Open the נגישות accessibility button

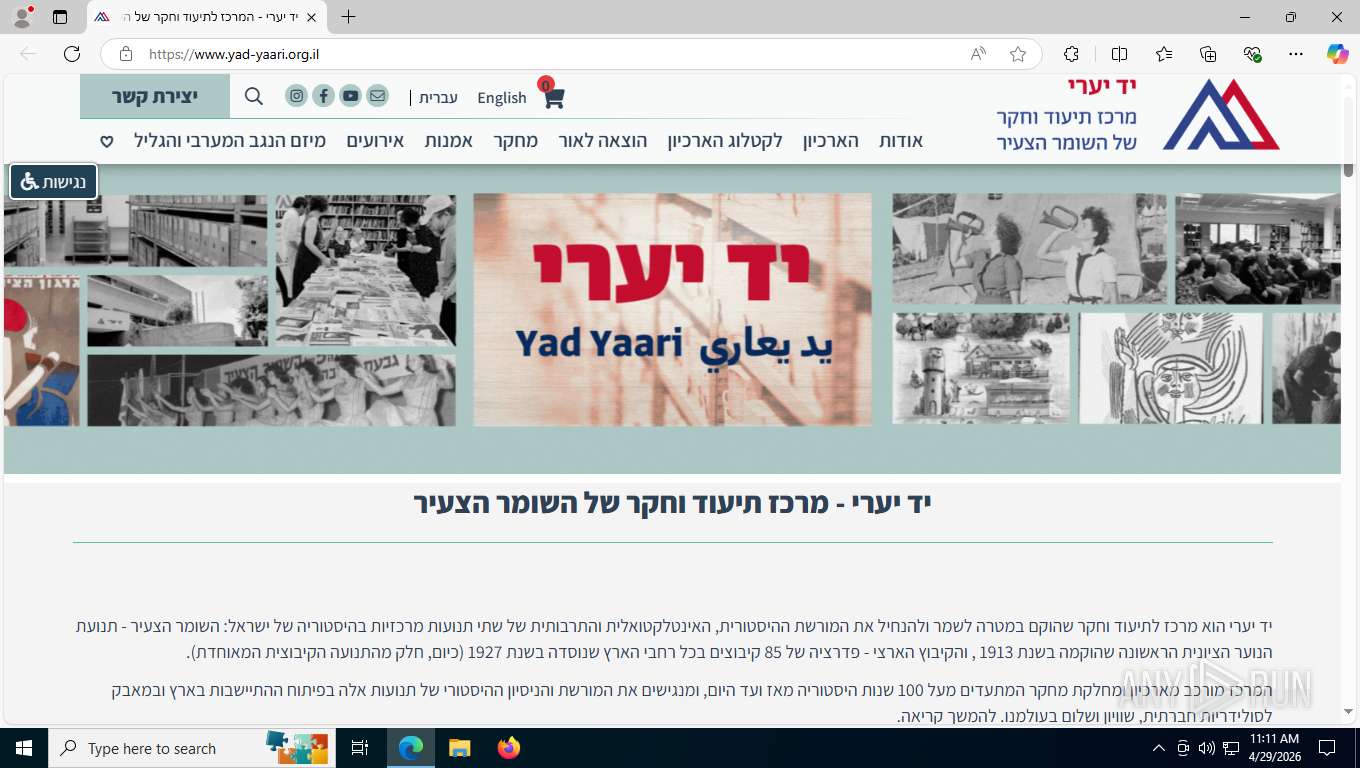coord(53,182)
